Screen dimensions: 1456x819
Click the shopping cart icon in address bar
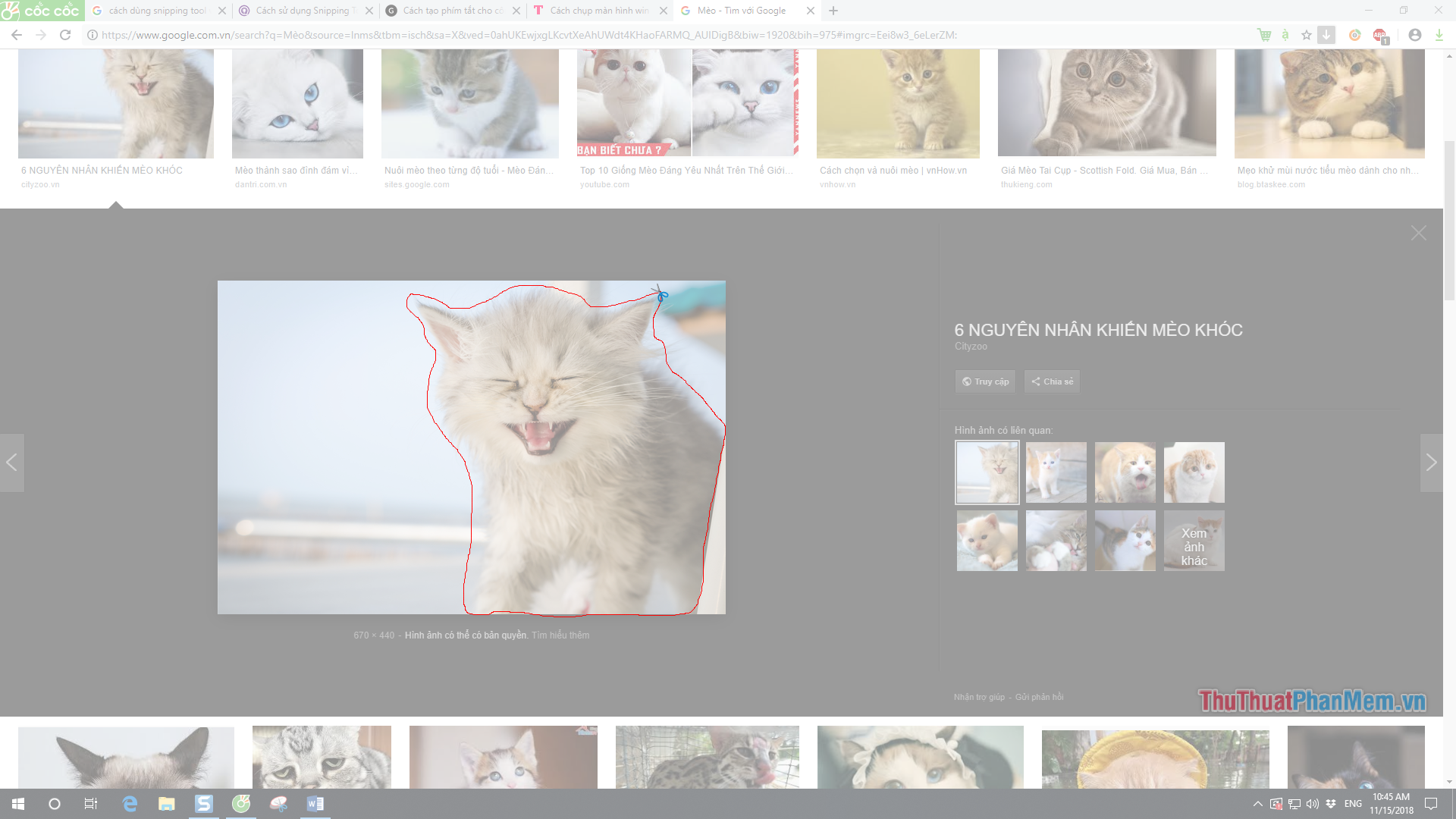(1263, 35)
